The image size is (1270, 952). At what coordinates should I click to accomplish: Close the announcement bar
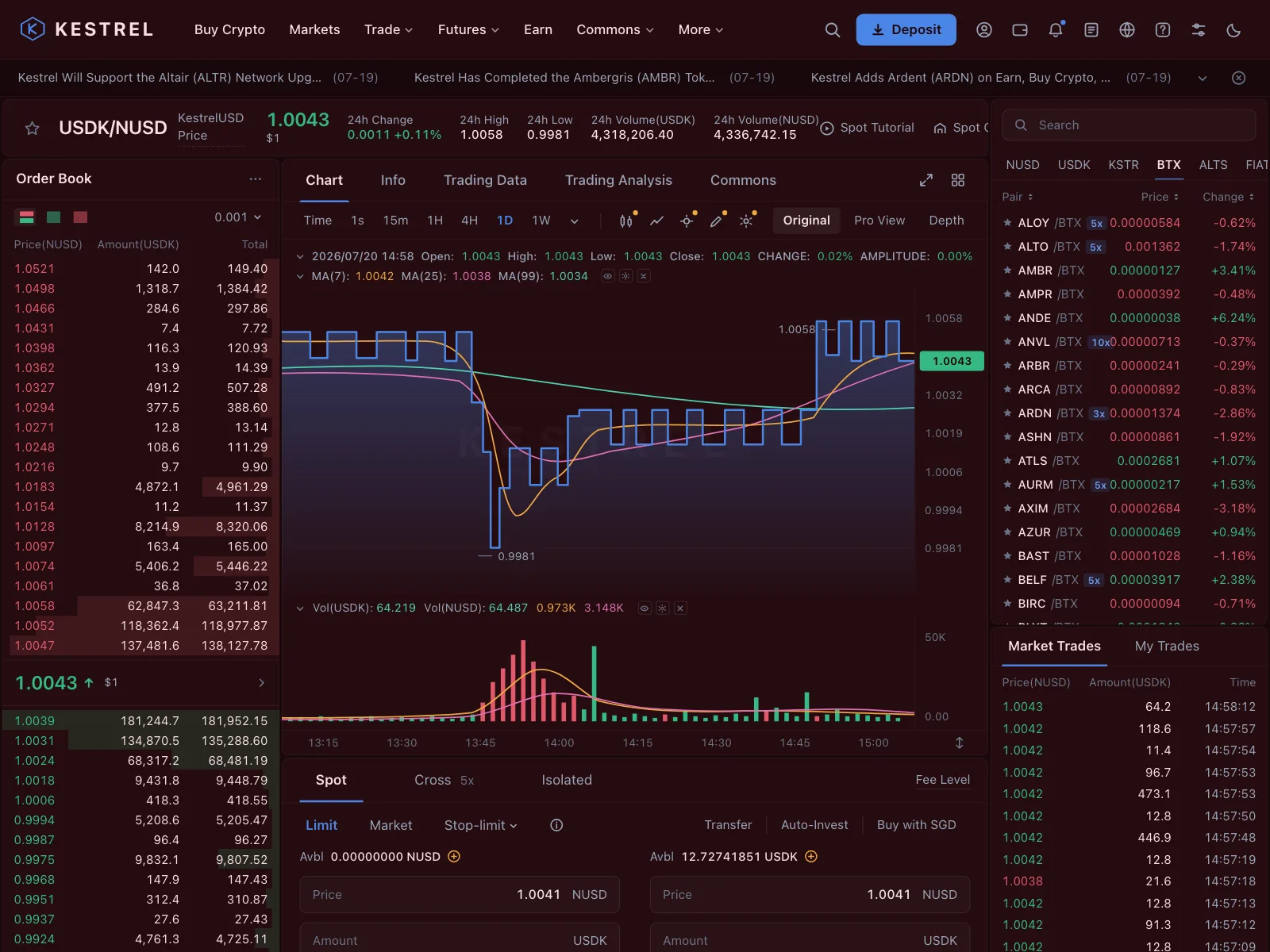click(x=1238, y=78)
